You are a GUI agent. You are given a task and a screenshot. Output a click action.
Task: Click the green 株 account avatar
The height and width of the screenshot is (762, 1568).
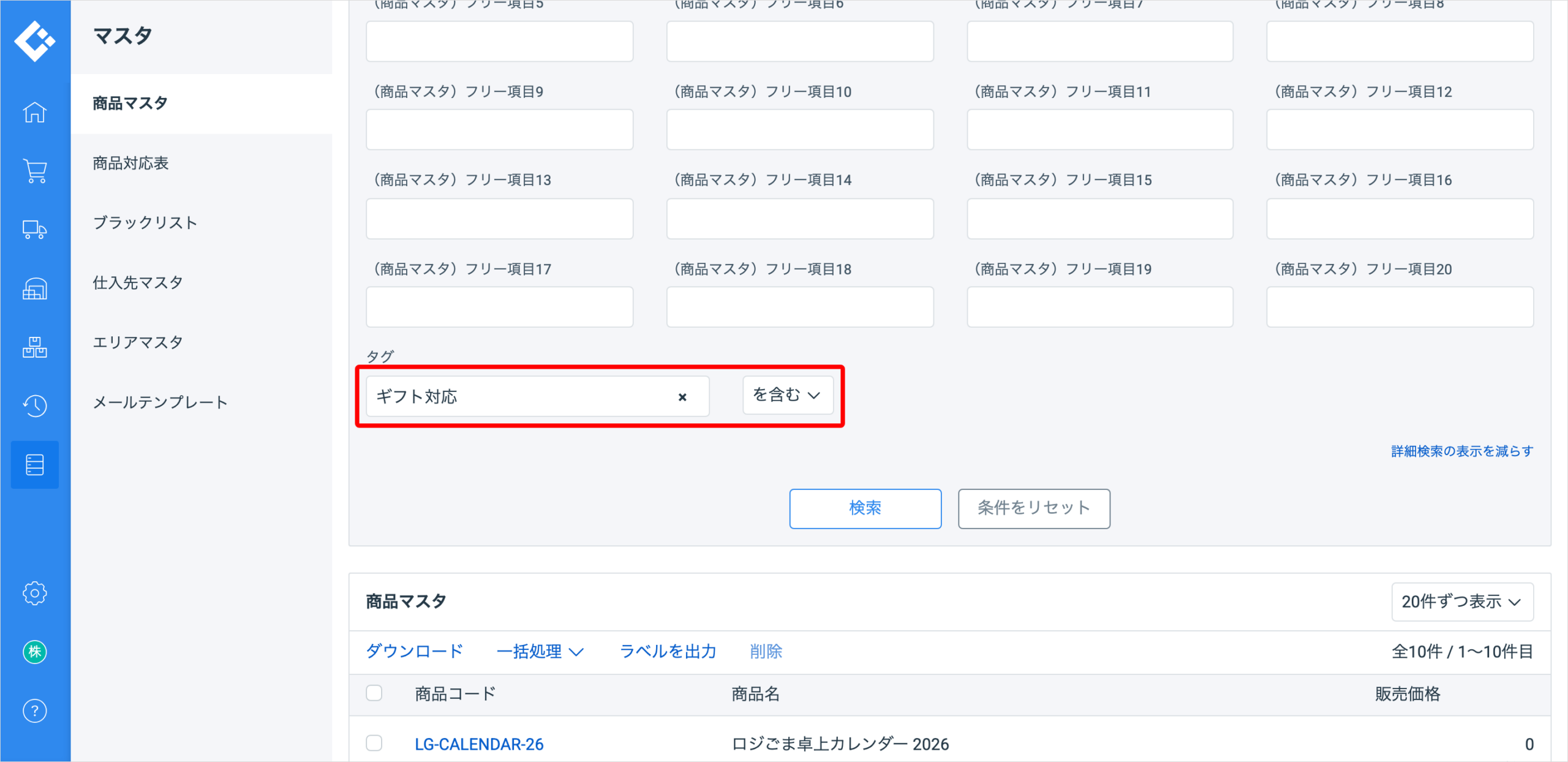coord(35,652)
